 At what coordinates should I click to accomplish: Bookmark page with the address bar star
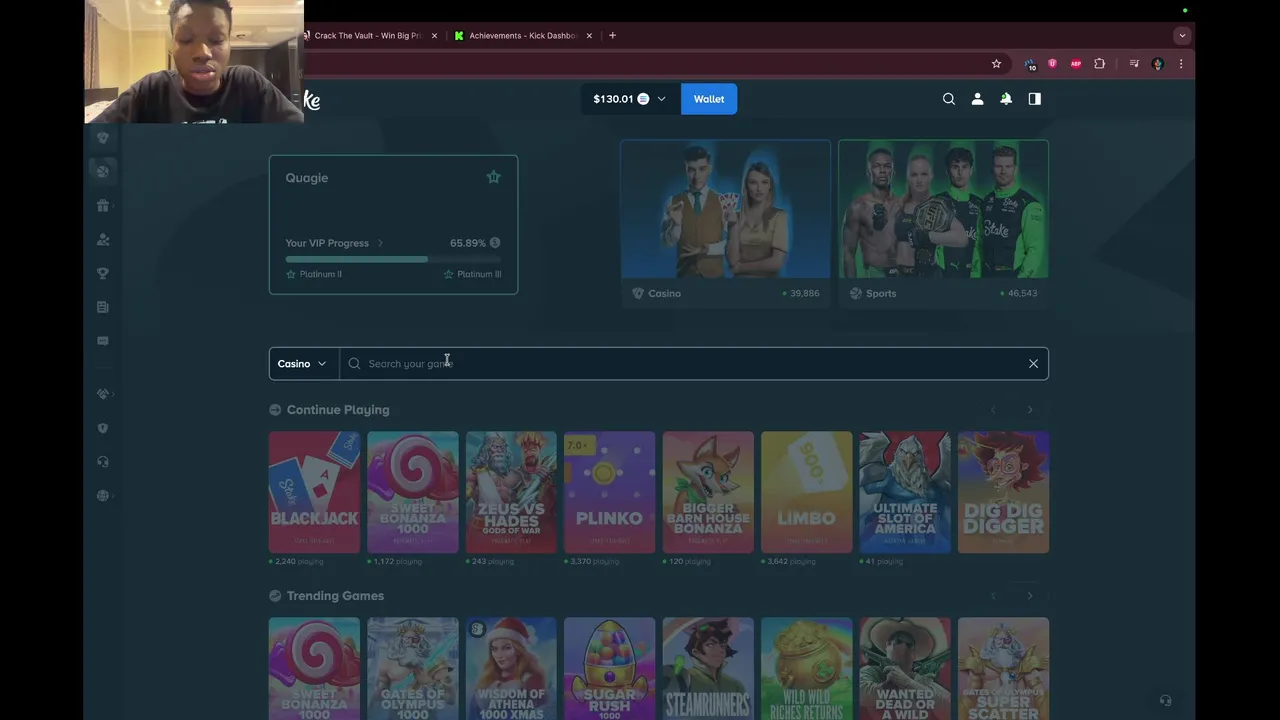point(996,64)
